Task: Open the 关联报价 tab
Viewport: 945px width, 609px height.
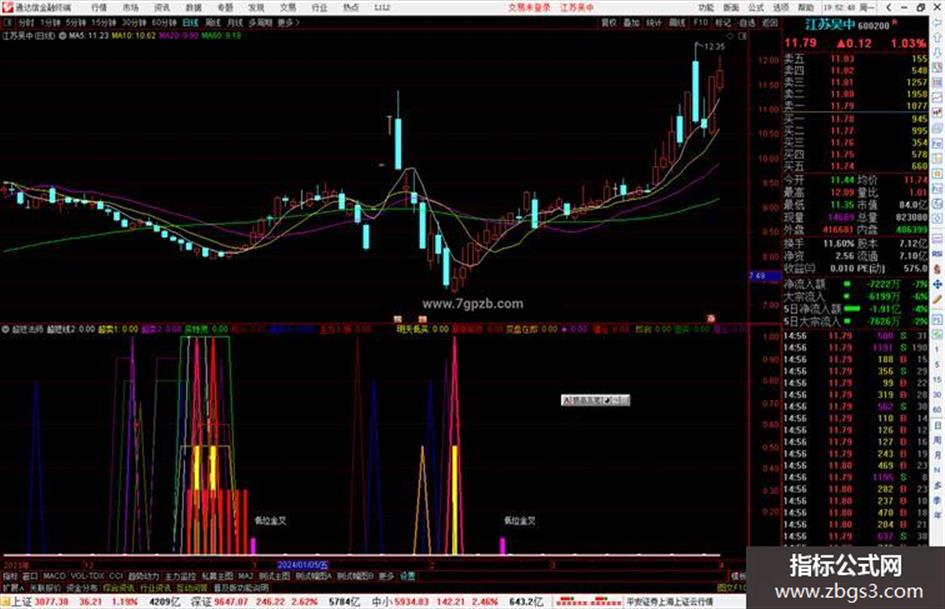Action: coord(45,587)
